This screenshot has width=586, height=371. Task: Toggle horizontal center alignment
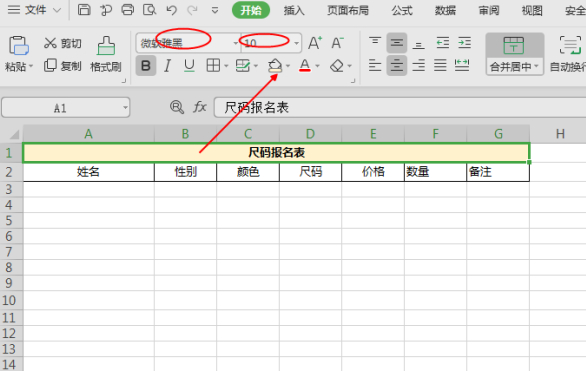(397, 66)
